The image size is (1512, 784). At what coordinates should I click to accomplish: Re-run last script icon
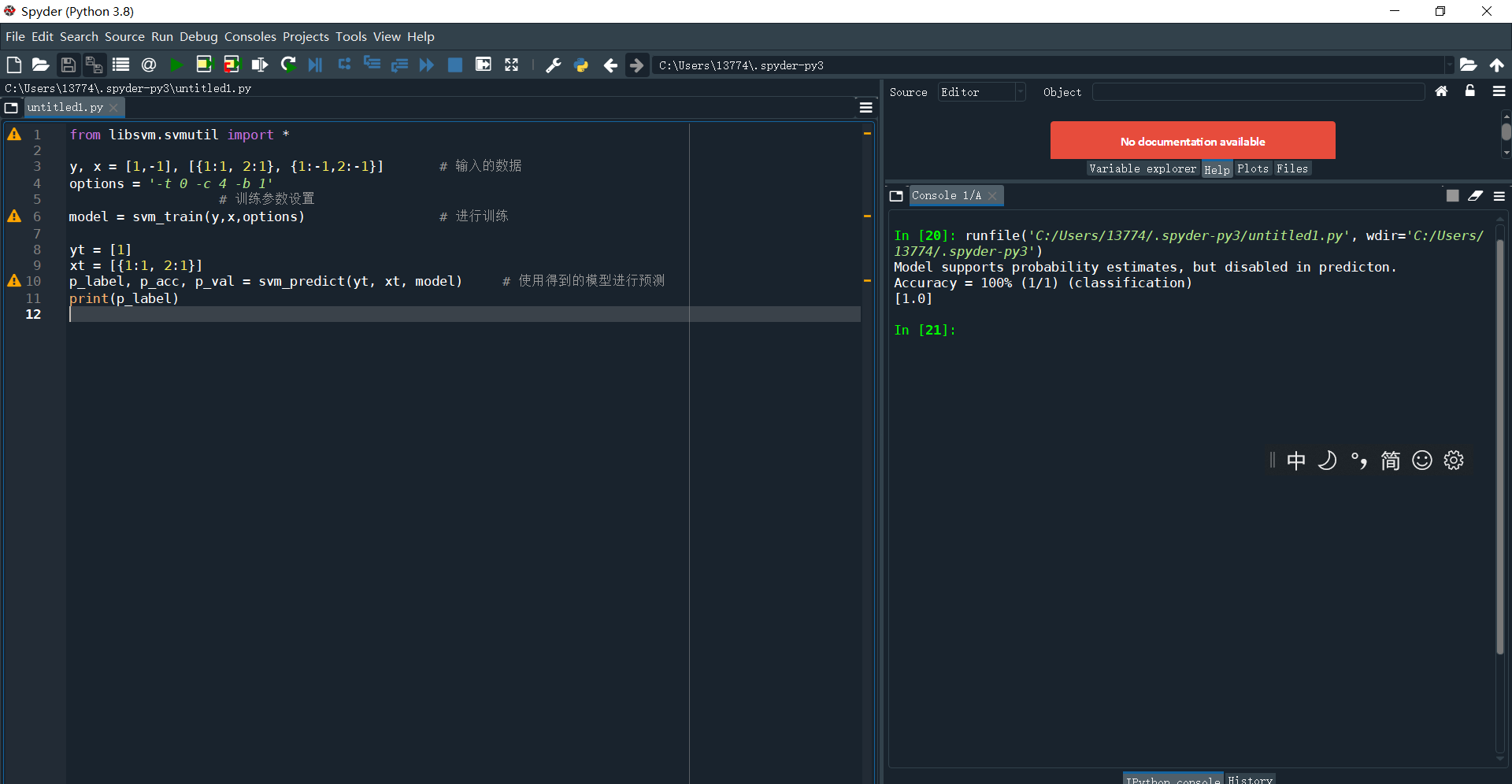point(288,65)
